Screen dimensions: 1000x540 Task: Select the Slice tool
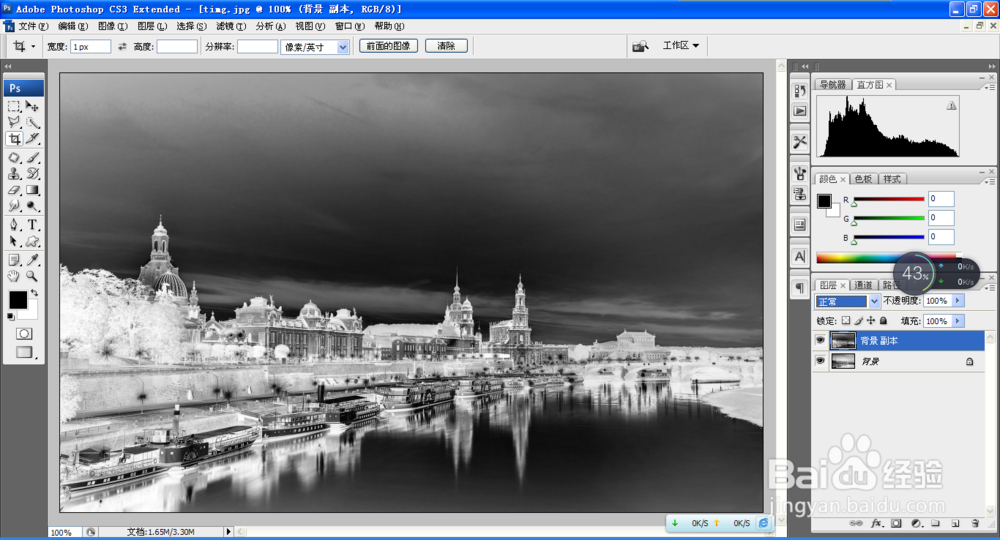click(x=32, y=138)
